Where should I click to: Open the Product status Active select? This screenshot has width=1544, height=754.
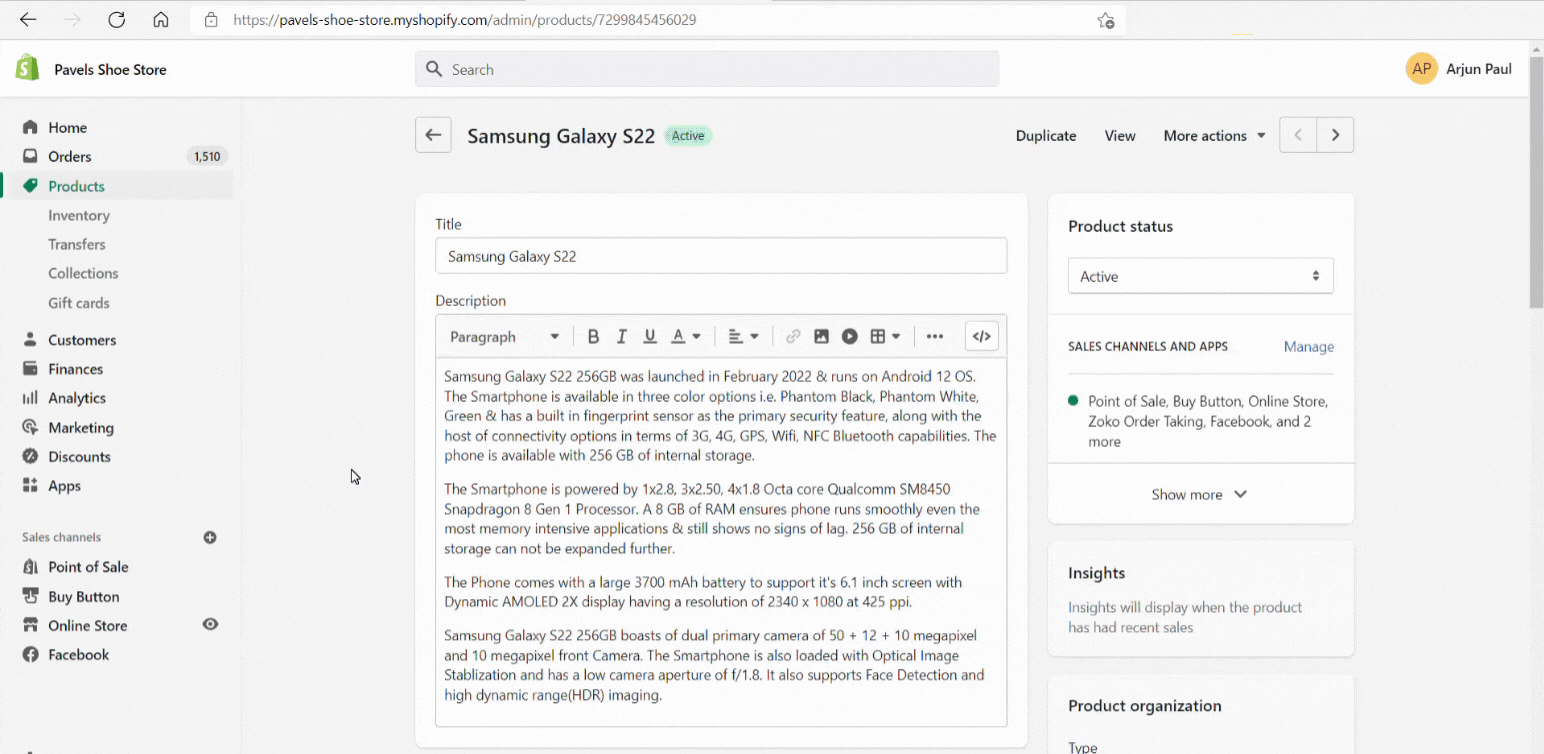1200,276
